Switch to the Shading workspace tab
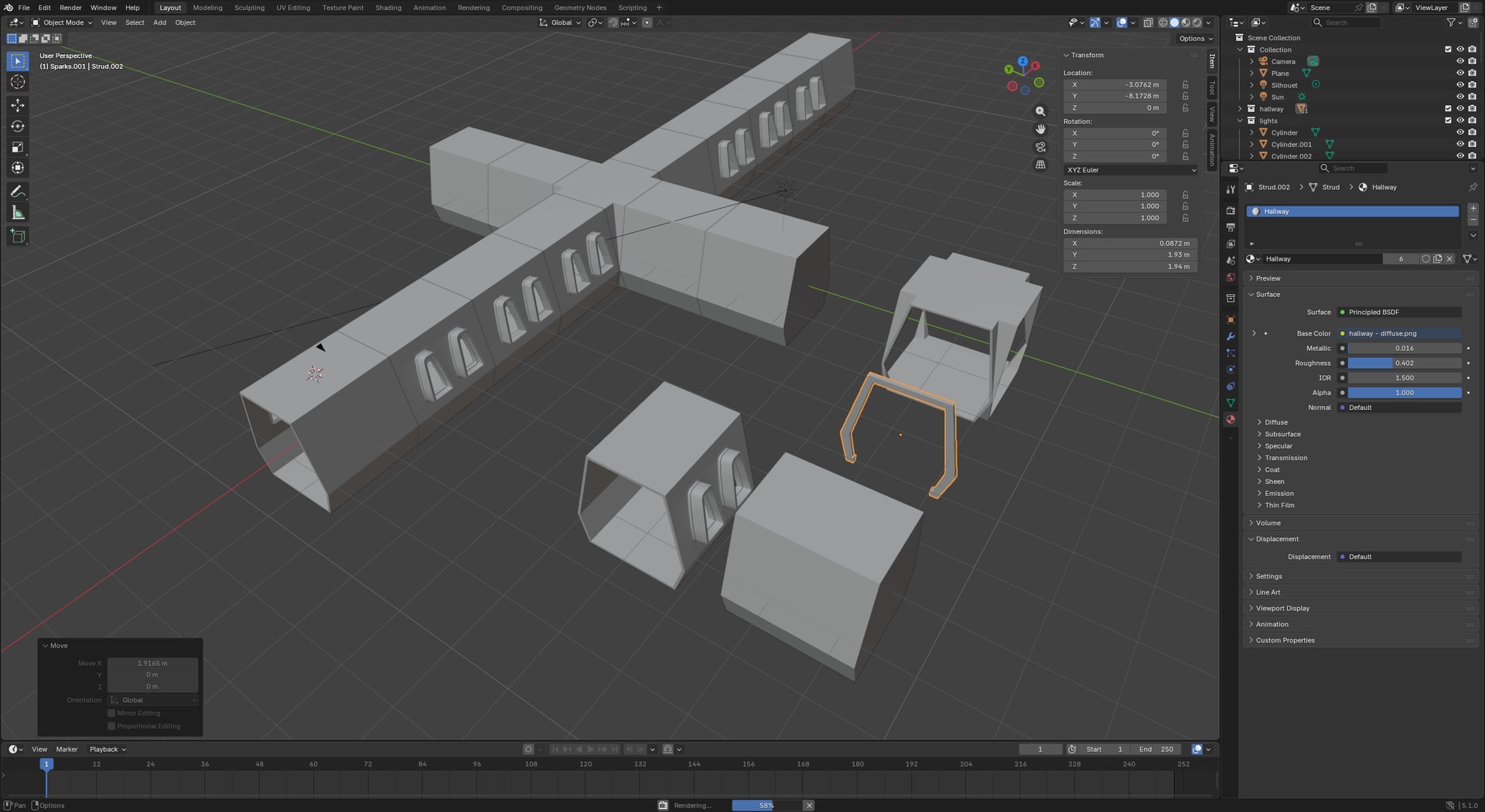1485x812 pixels. (x=388, y=8)
